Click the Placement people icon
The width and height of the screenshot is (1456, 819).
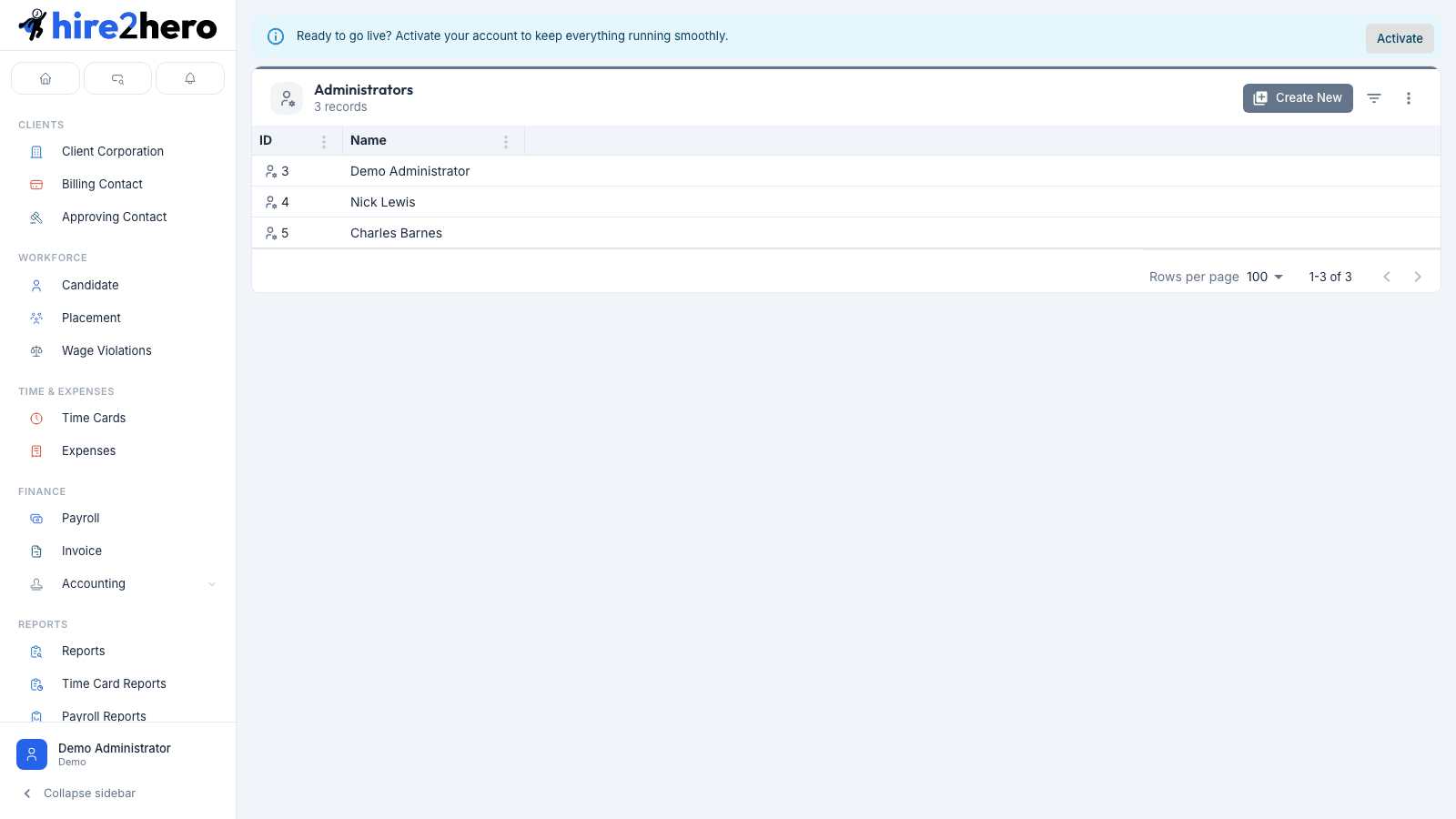(x=36, y=318)
